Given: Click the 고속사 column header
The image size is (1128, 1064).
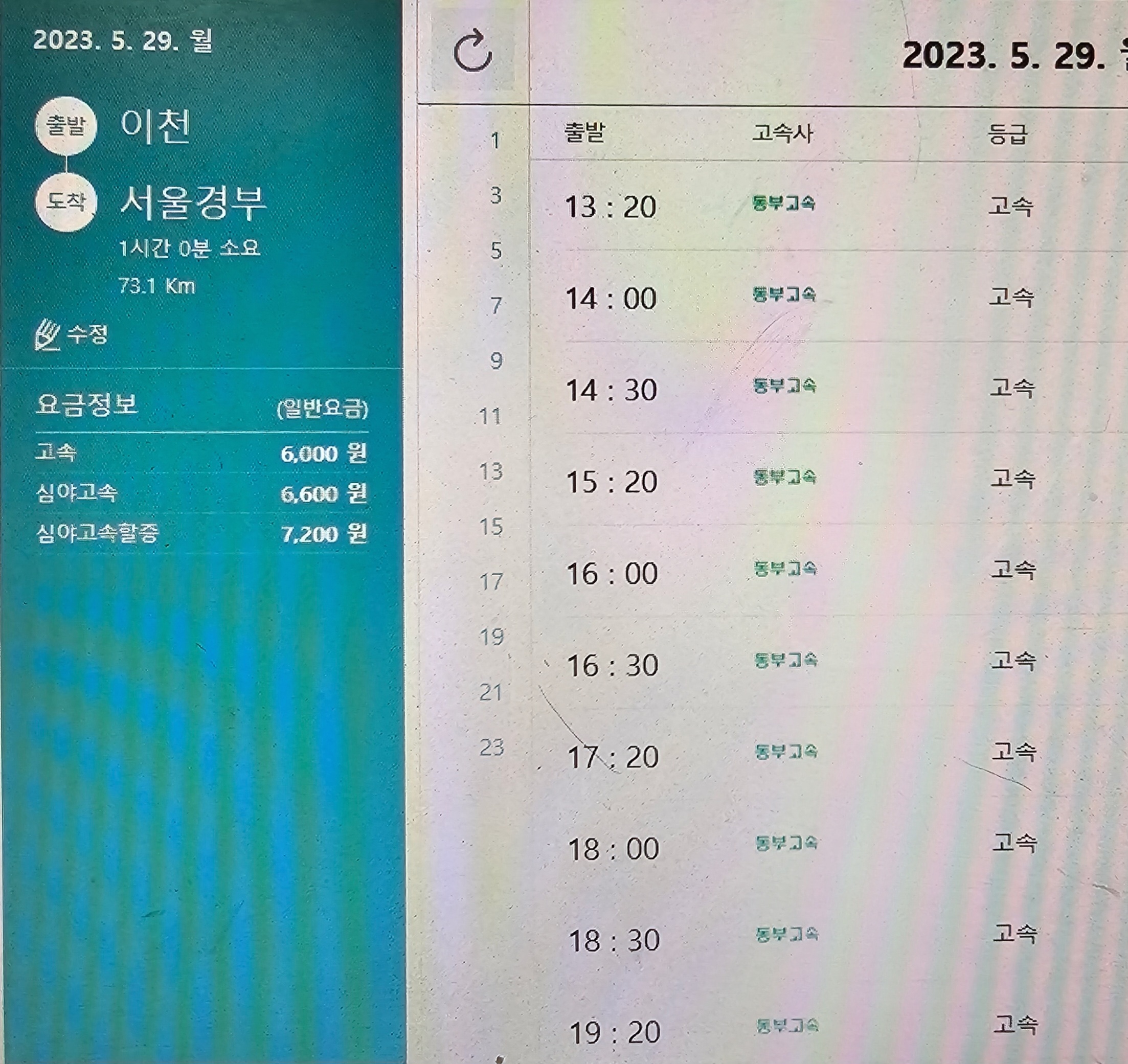Looking at the screenshot, I should click(783, 134).
